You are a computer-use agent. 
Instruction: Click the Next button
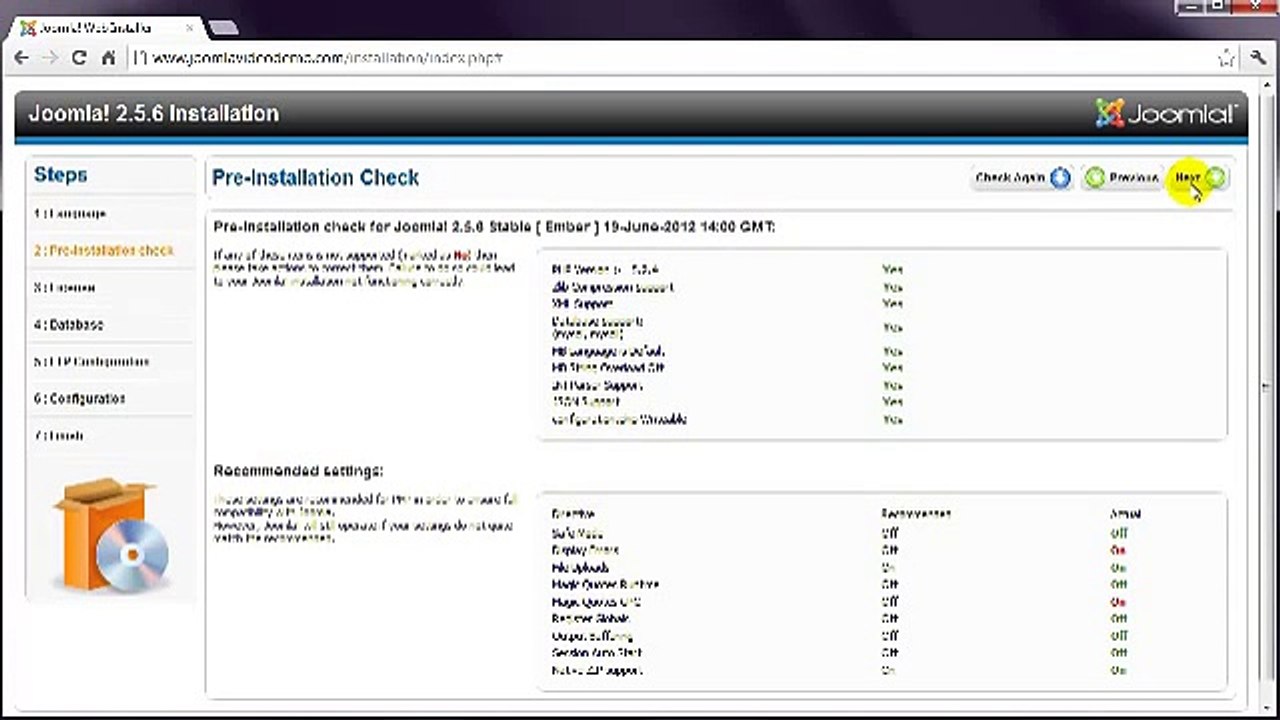pyautogui.click(x=1199, y=178)
